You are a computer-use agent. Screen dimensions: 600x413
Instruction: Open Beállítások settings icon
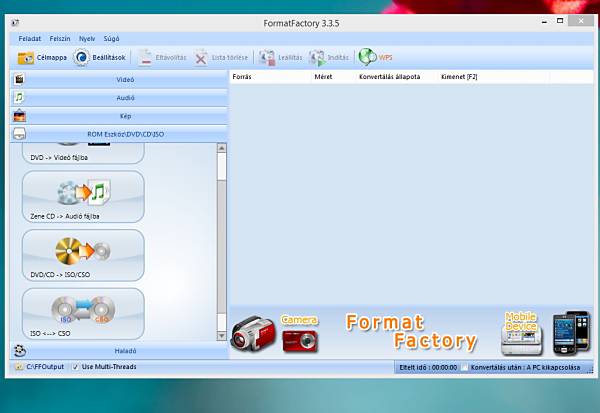tap(81, 58)
